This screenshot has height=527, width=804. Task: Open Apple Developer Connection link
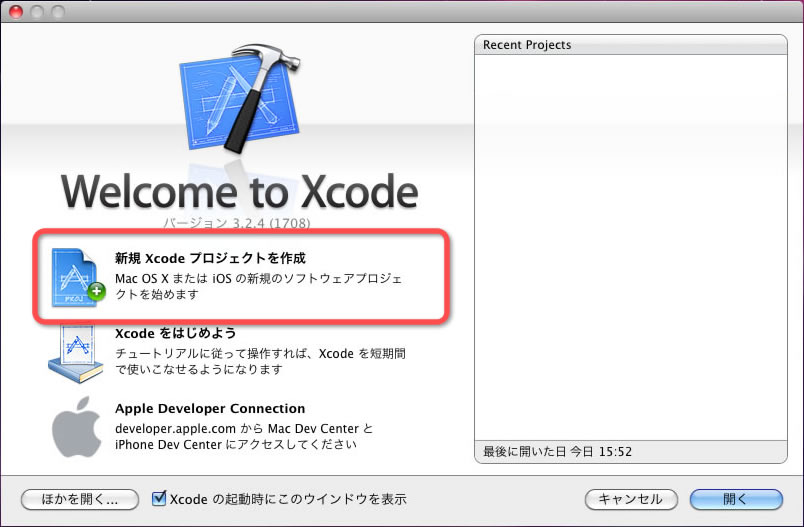click(210, 409)
